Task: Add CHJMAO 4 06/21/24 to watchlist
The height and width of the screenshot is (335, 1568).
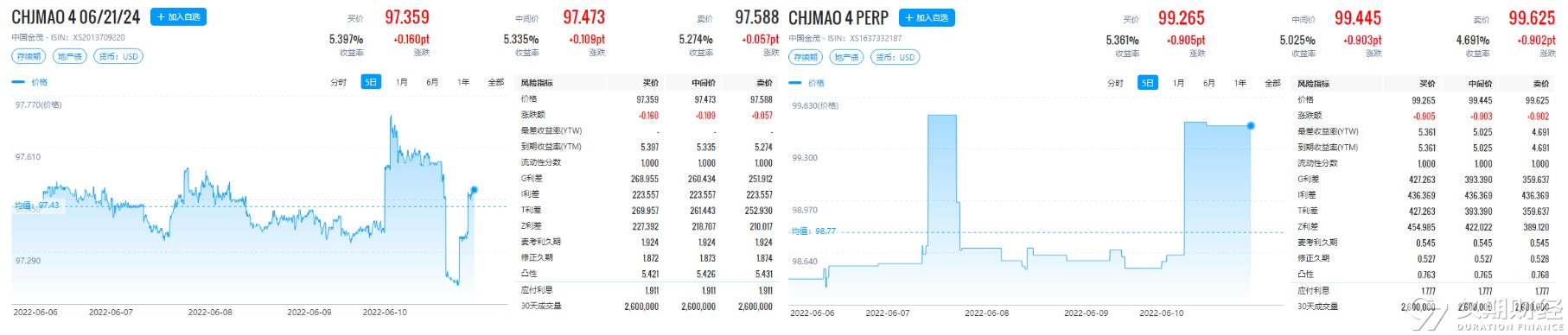Action: [178, 16]
